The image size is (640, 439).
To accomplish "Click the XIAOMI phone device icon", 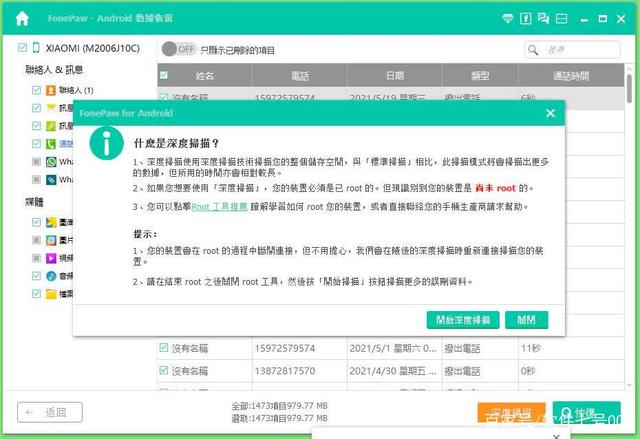I will (36, 48).
